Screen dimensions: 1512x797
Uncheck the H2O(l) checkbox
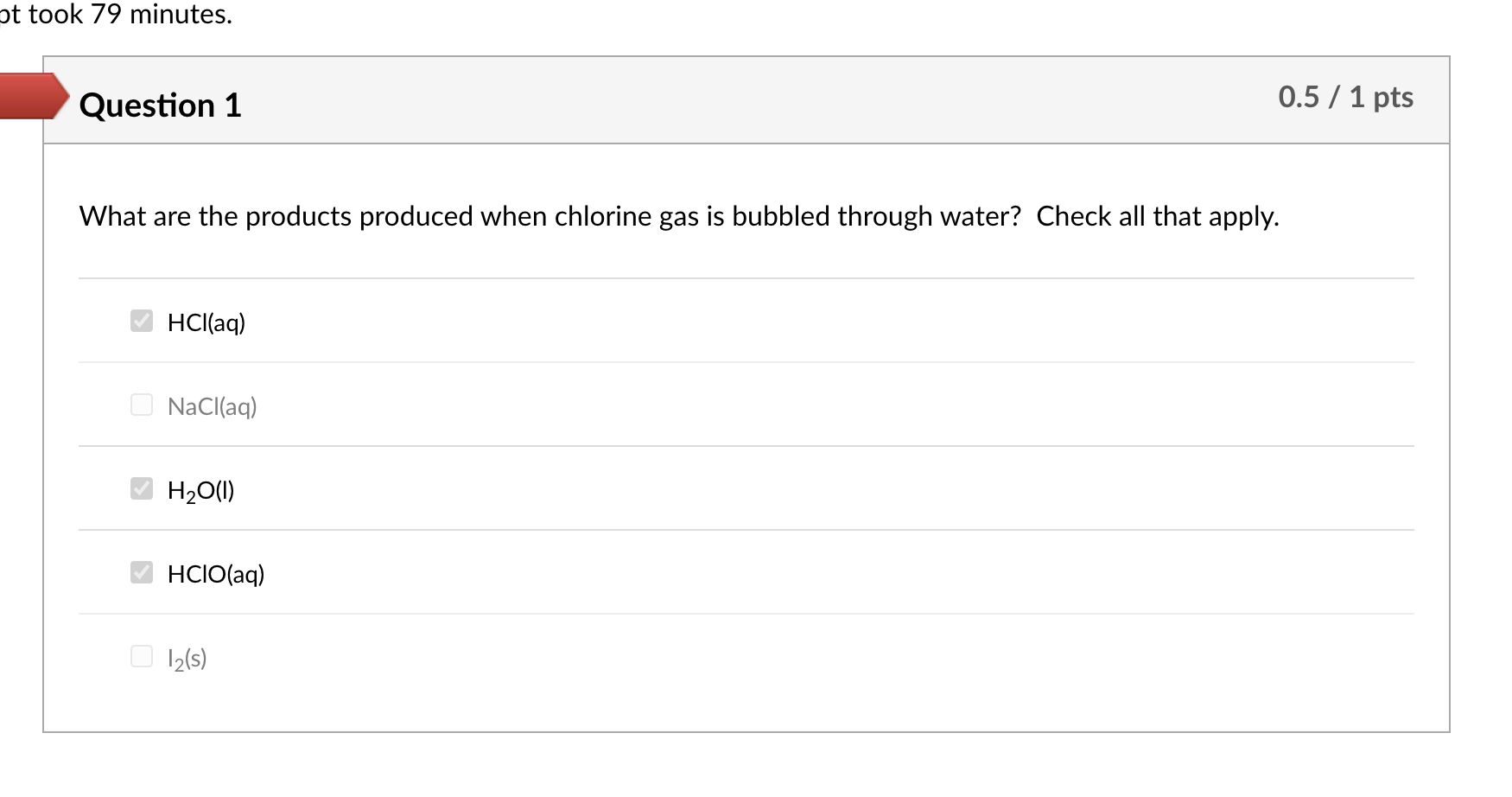(142, 488)
